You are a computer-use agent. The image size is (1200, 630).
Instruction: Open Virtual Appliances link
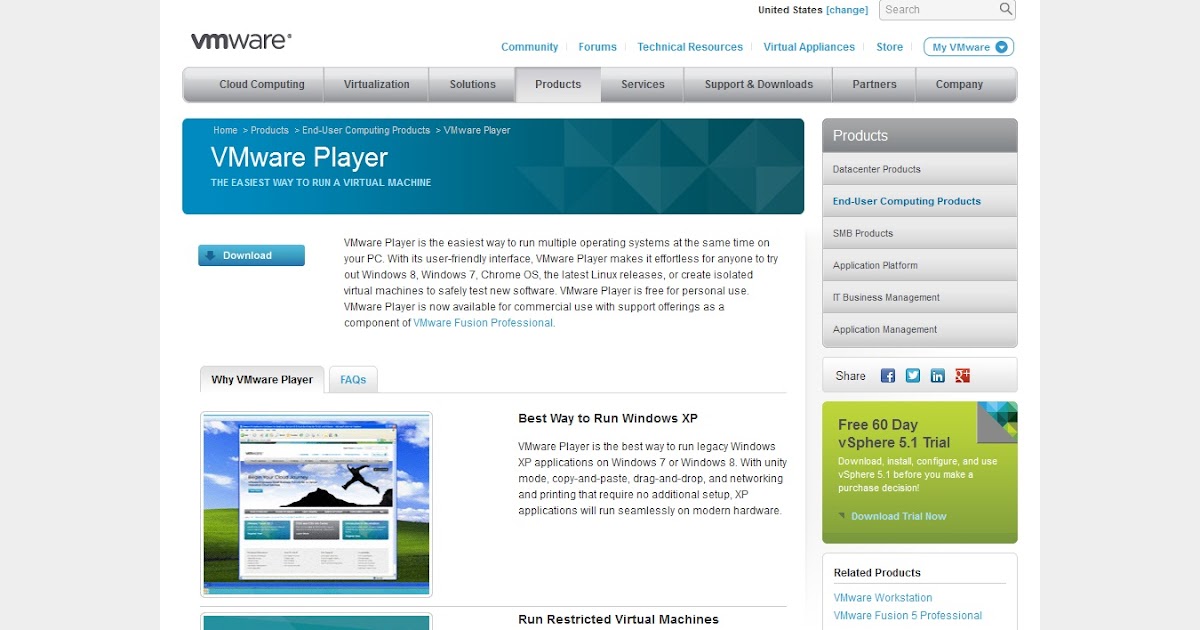tap(809, 47)
